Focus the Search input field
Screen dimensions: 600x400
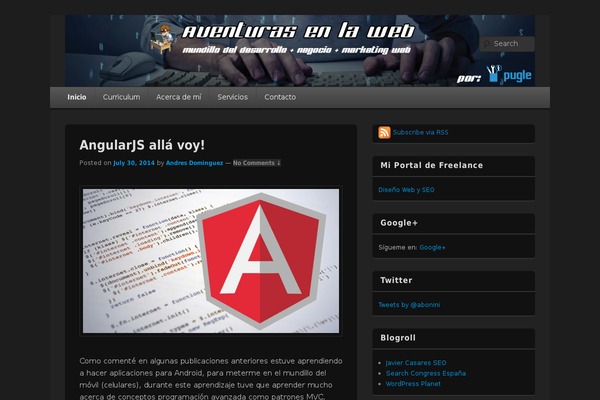(x=507, y=44)
